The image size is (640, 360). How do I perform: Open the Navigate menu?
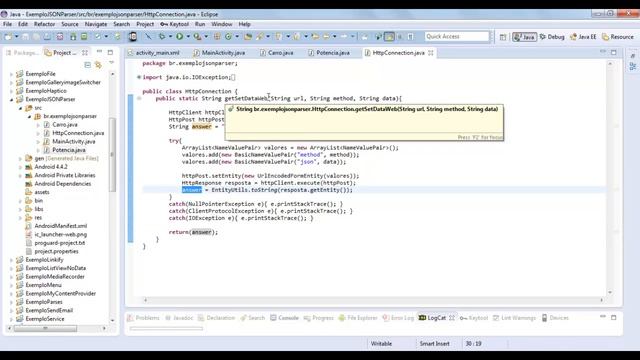tap(96, 24)
